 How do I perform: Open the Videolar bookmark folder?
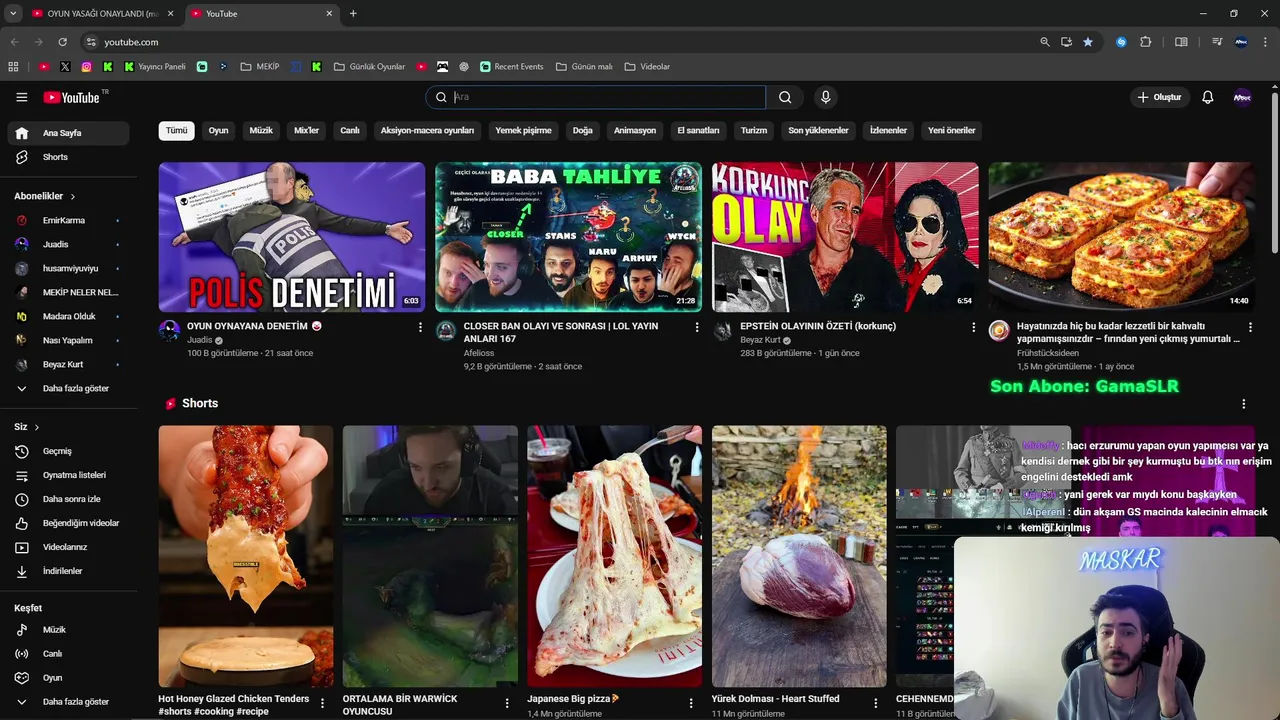[647, 67]
